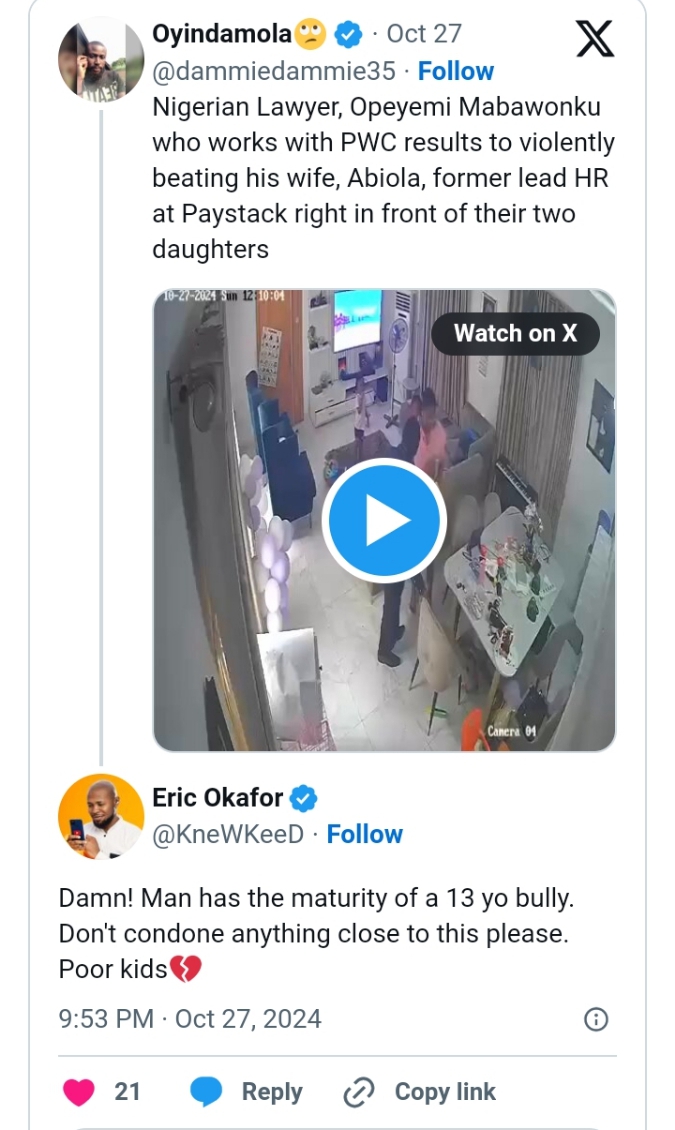
Task: Click the copy link chain icon
Action: coord(357,1093)
